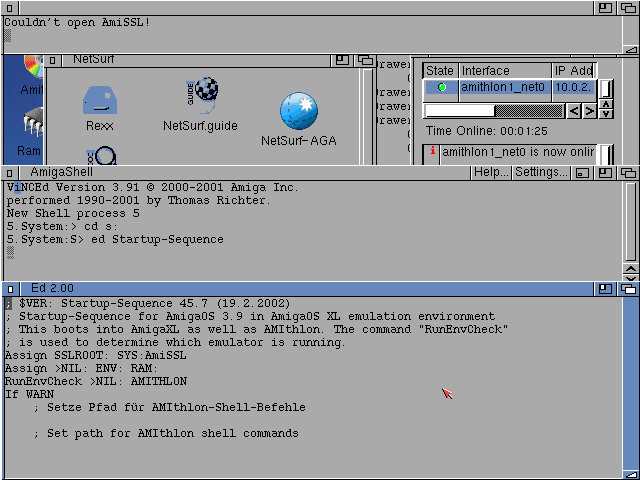Click the AmigaShell vertical scrollbar
Image resolution: width=640 pixels, height=480 pixels.
(631, 221)
